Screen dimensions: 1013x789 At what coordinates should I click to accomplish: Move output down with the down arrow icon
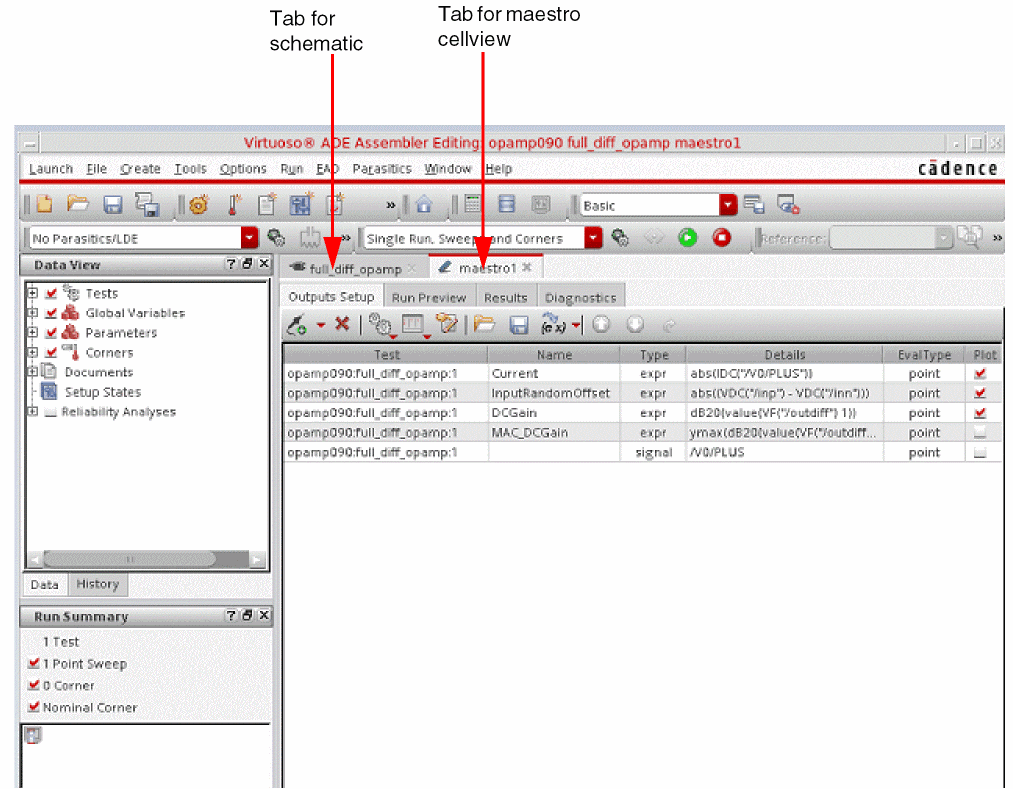(635, 324)
